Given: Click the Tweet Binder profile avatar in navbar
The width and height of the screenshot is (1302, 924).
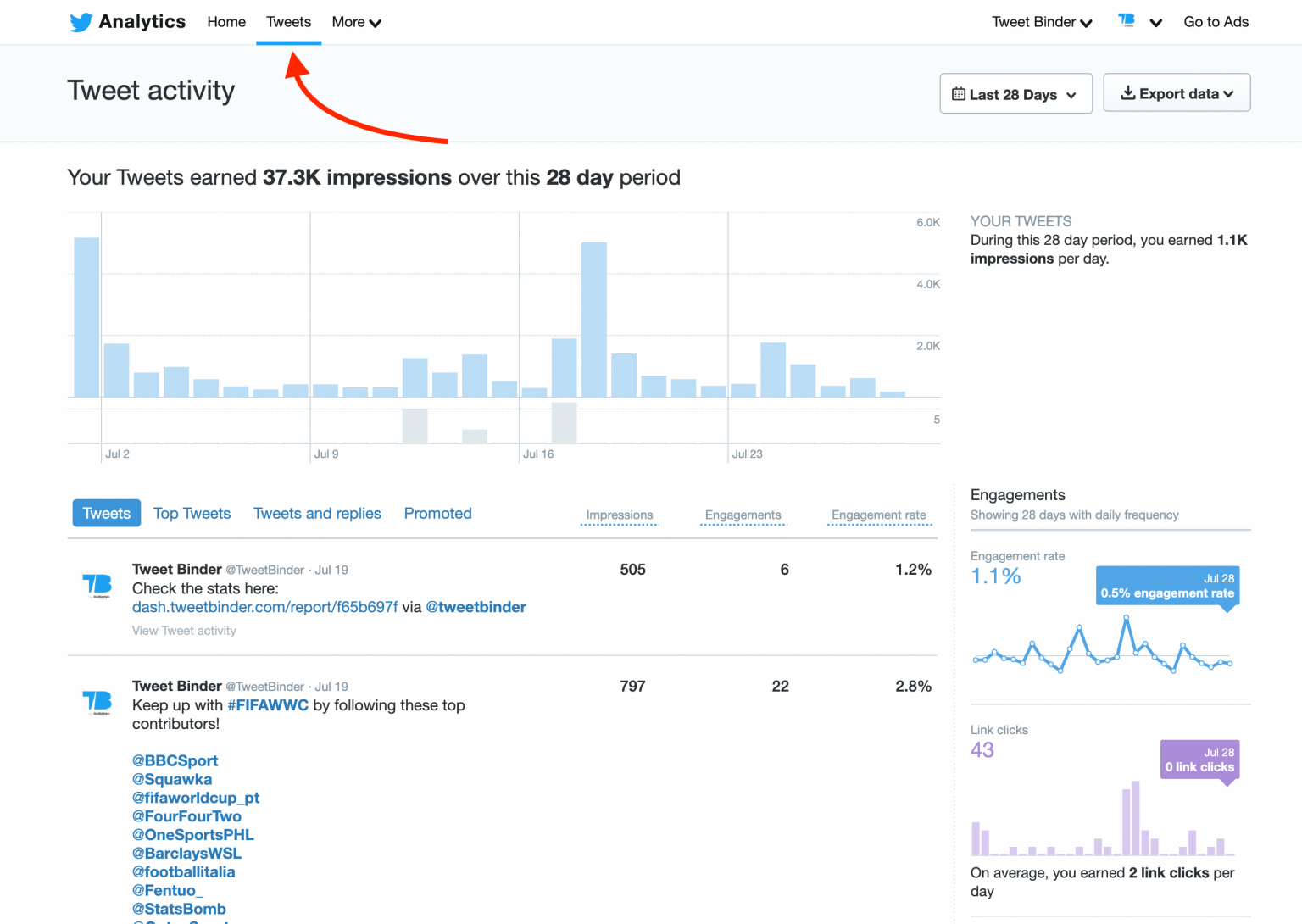Looking at the screenshot, I should [1126, 21].
